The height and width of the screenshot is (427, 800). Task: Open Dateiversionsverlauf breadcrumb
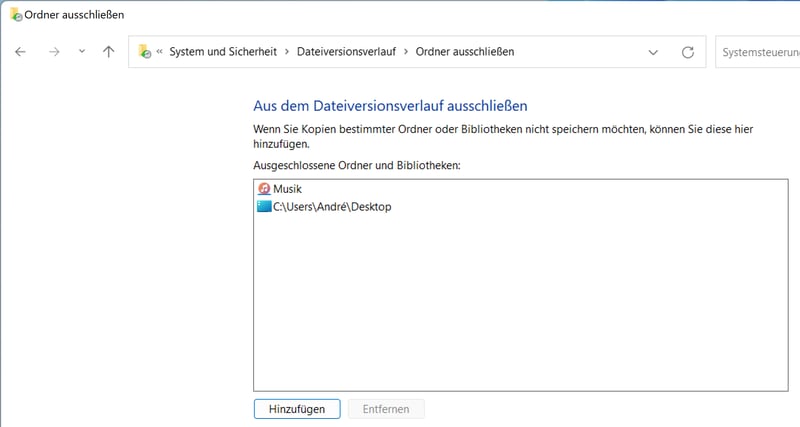click(346, 52)
